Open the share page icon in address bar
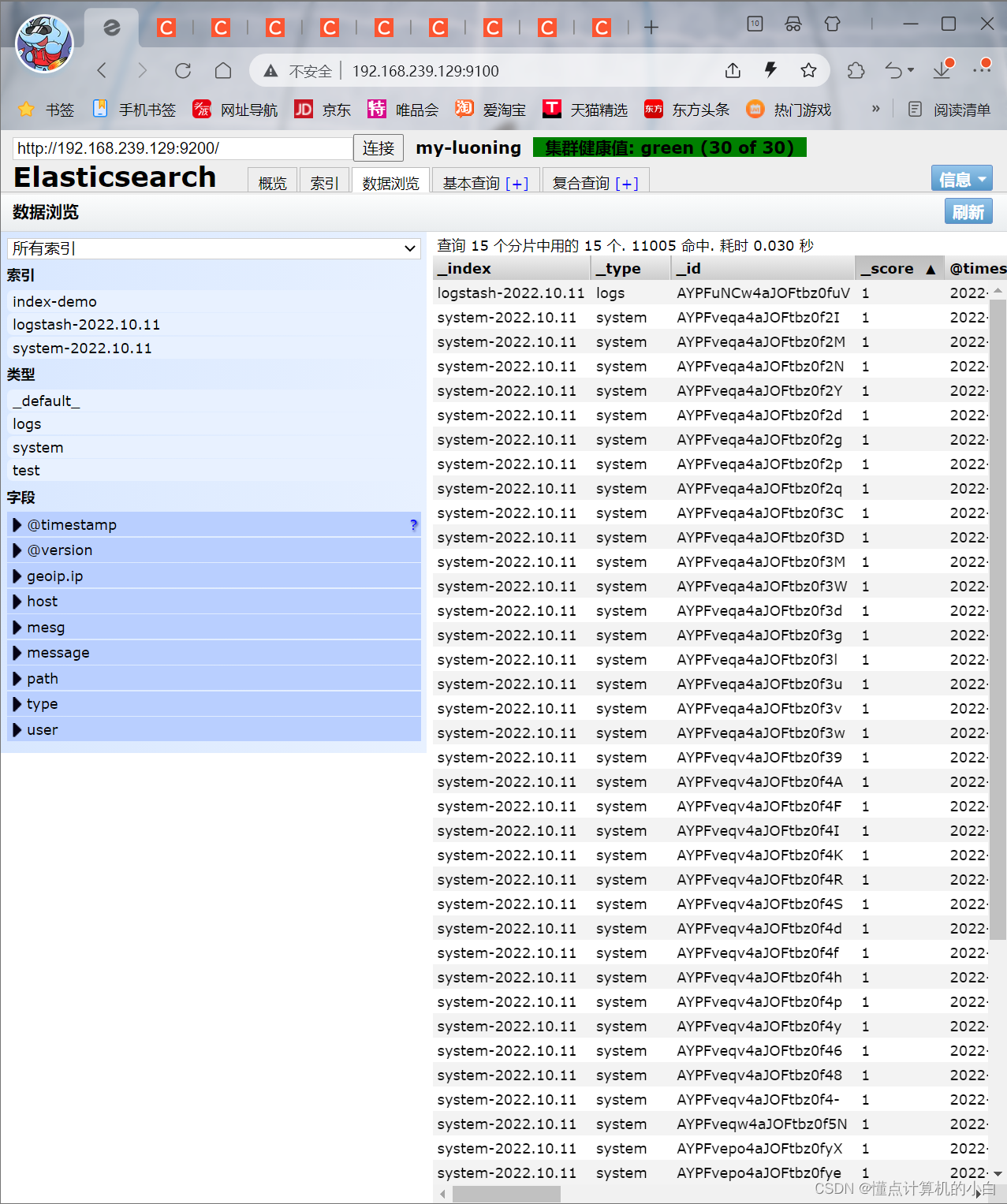 tap(733, 70)
